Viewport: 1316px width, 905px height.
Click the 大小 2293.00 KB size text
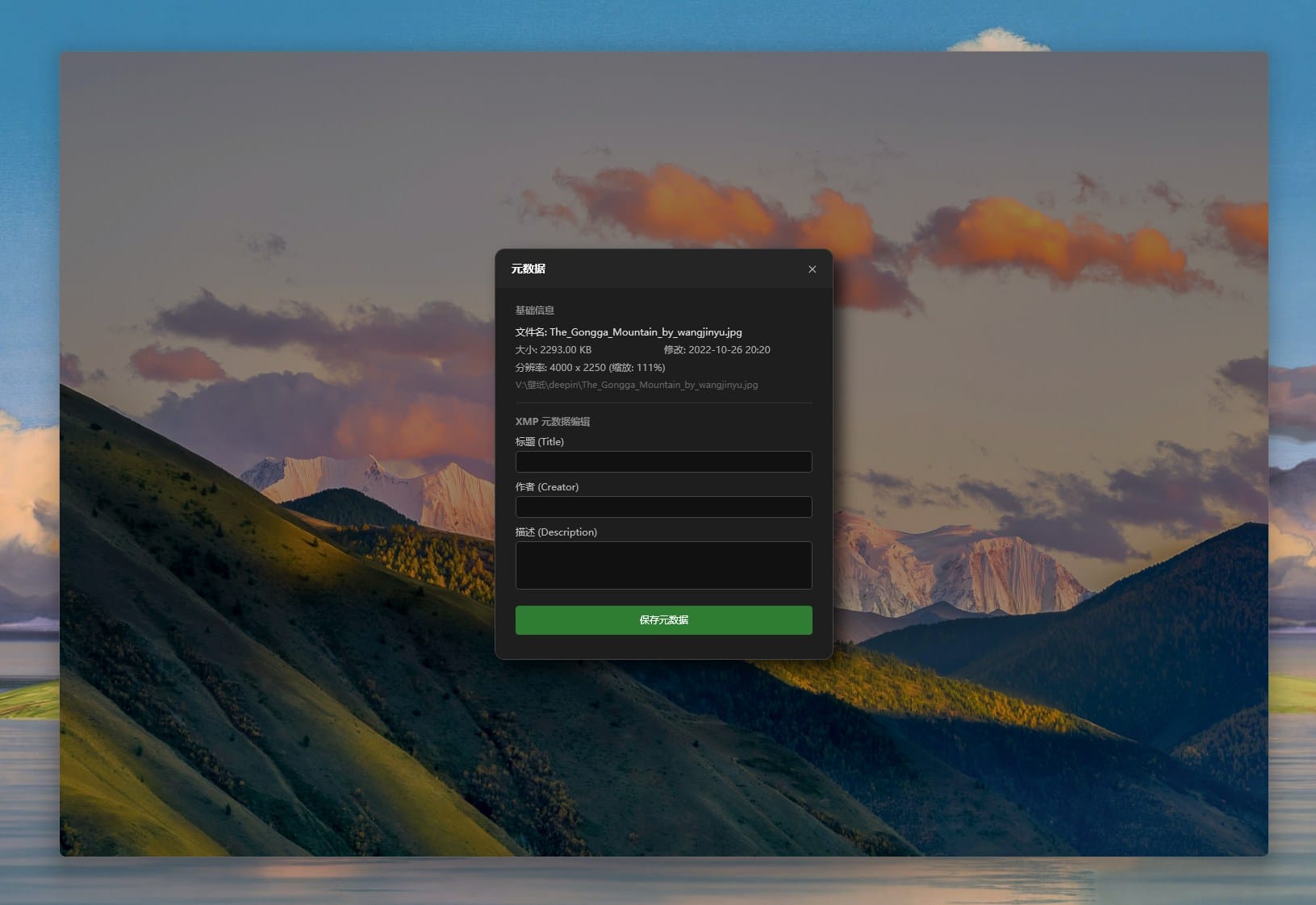554,350
